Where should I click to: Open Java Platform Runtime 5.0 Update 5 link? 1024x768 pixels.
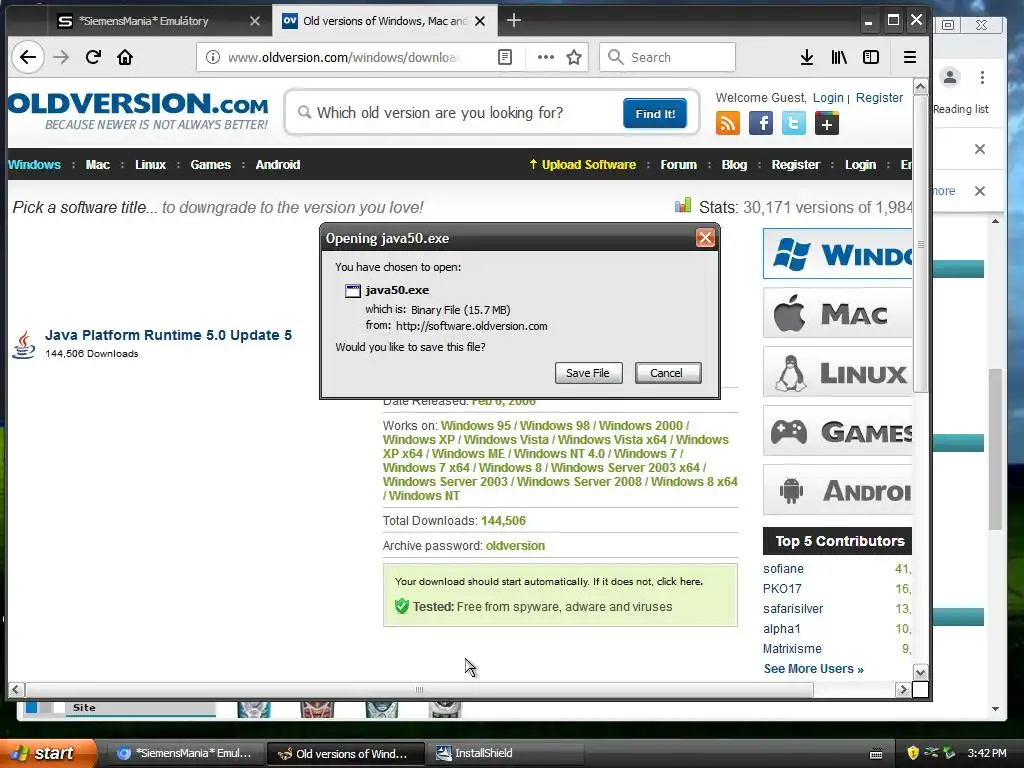tap(168, 335)
